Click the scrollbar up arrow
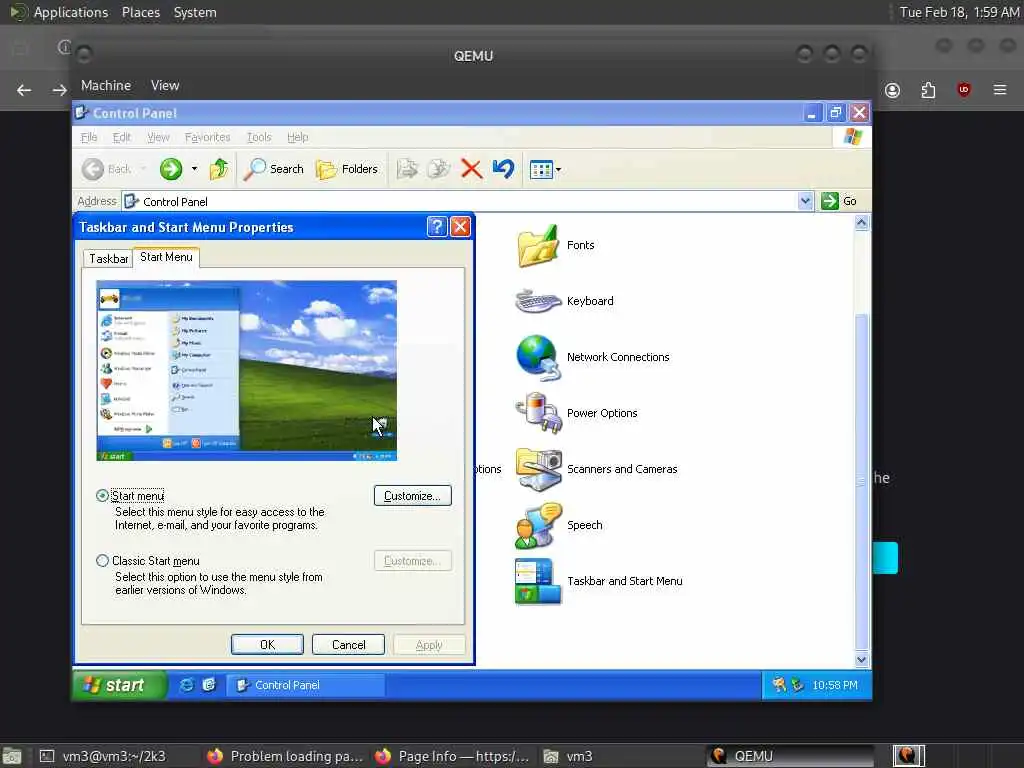The width and height of the screenshot is (1024, 768). [861, 223]
